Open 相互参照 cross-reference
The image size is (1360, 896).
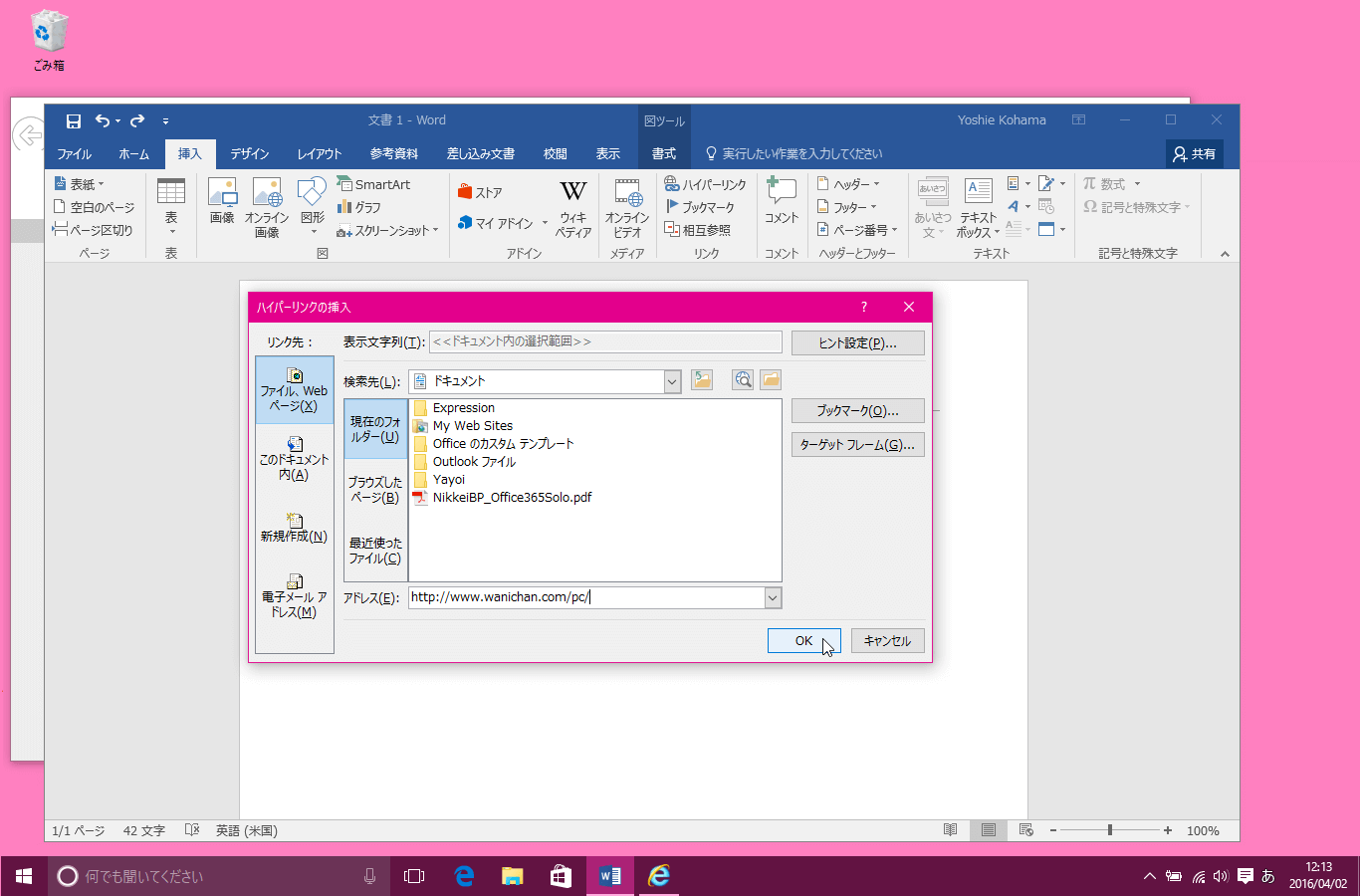[698, 230]
